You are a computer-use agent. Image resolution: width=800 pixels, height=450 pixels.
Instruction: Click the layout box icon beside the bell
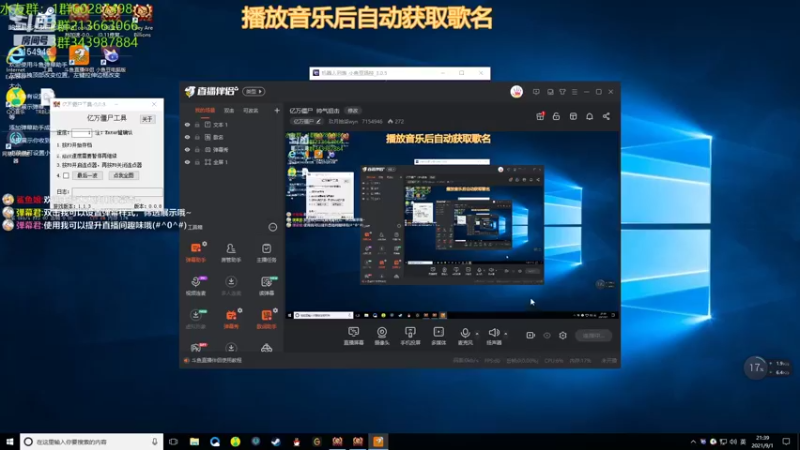(x=573, y=116)
